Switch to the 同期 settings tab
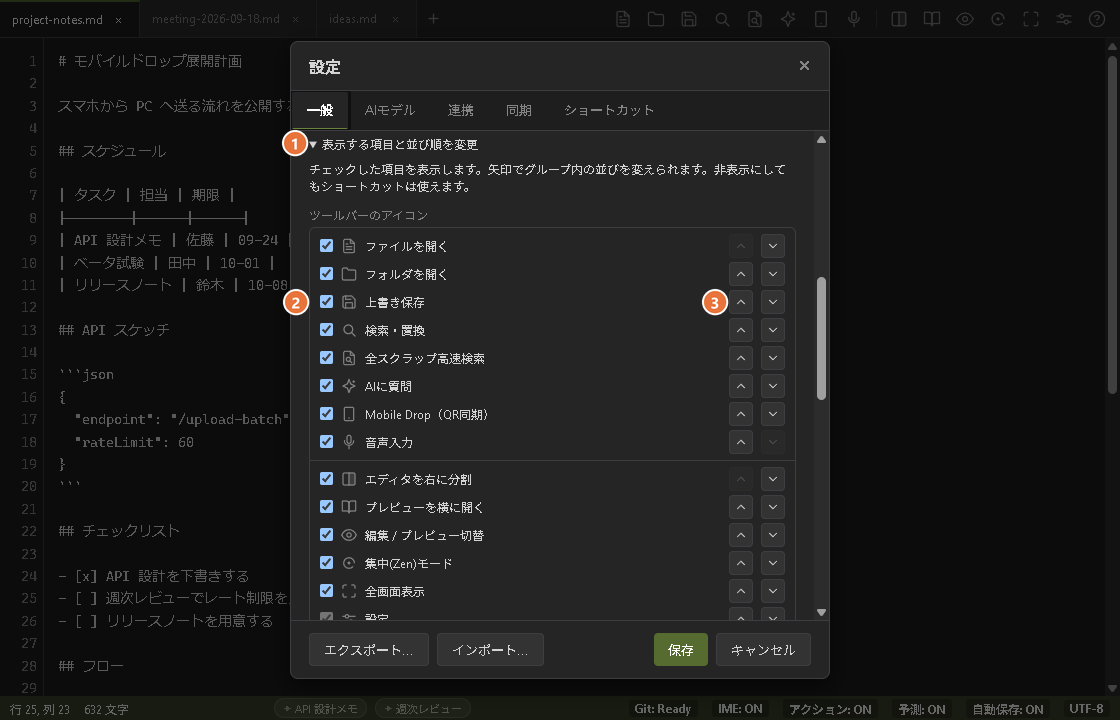 point(519,110)
